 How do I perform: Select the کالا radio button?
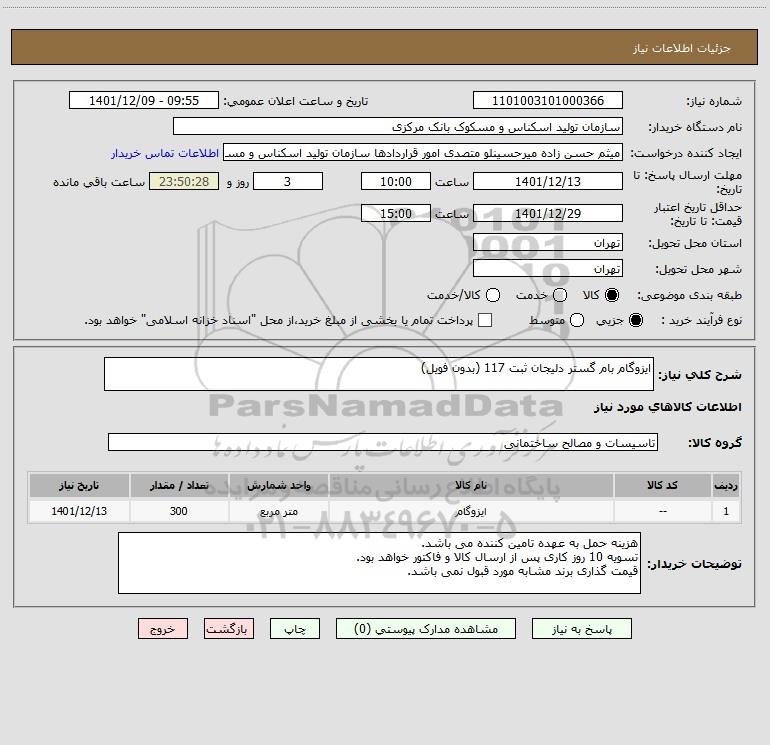tap(612, 295)
